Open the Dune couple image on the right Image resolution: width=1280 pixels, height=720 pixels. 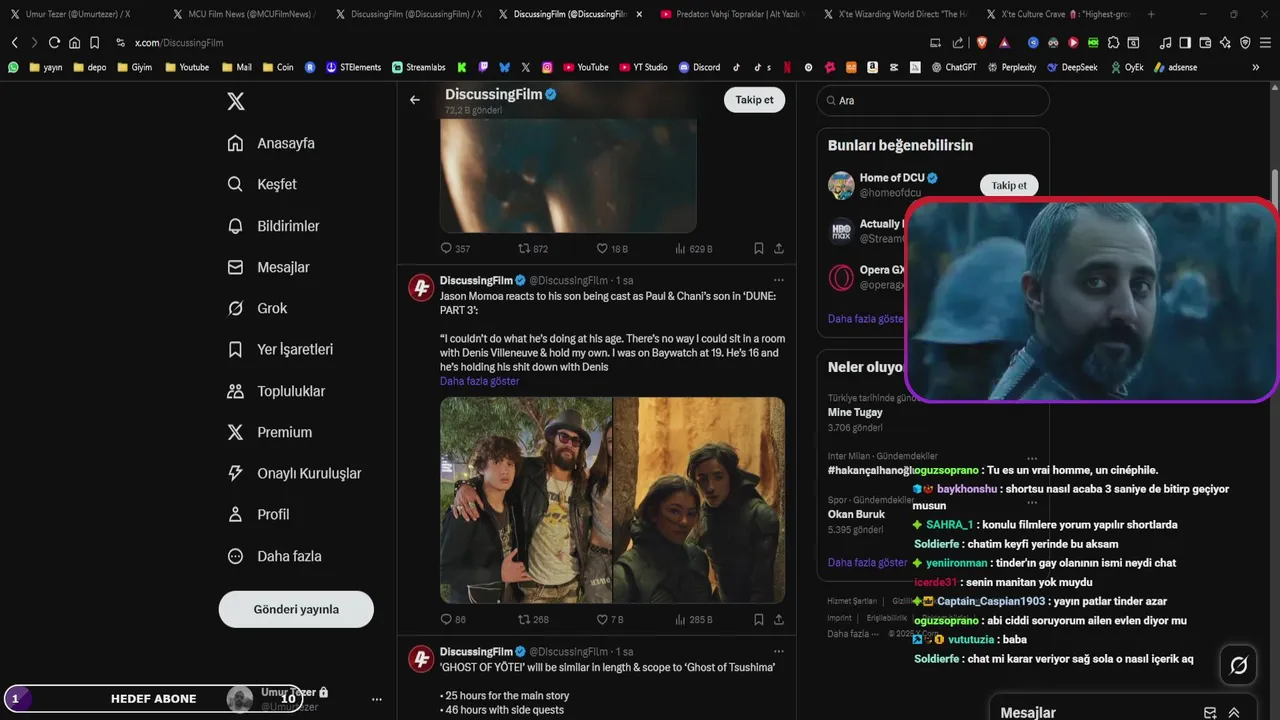tap(699, 500)
